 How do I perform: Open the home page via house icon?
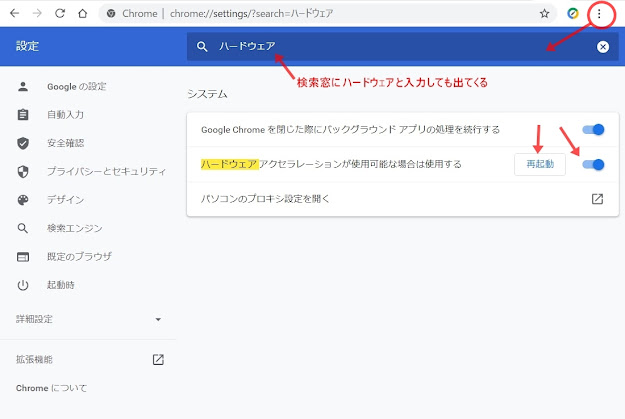tap(83, 14)
